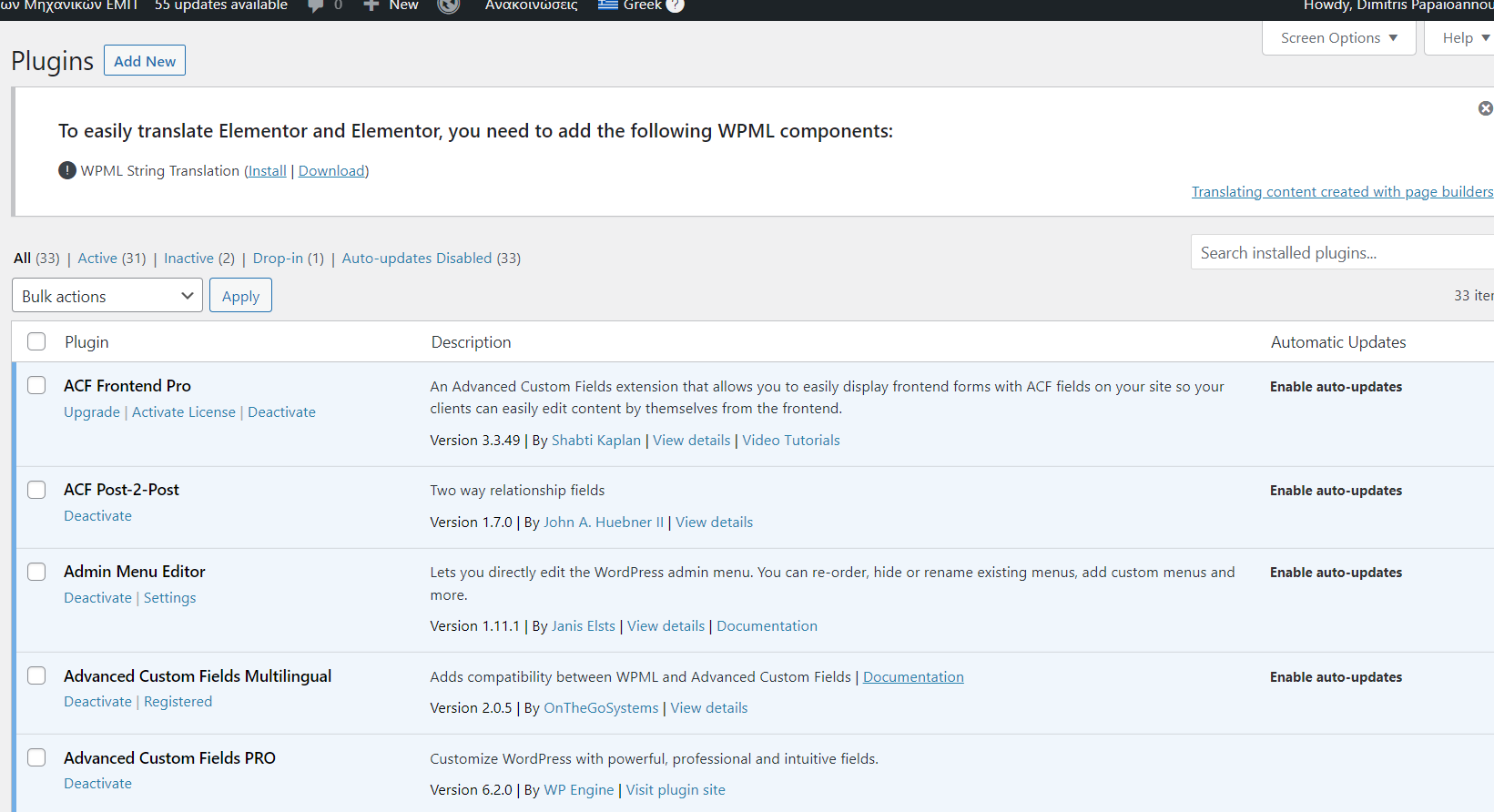This screenshot has height=812, width=1494.
Task: Check the Admin Menu Editor checkbox
Action: click(36, 572)
